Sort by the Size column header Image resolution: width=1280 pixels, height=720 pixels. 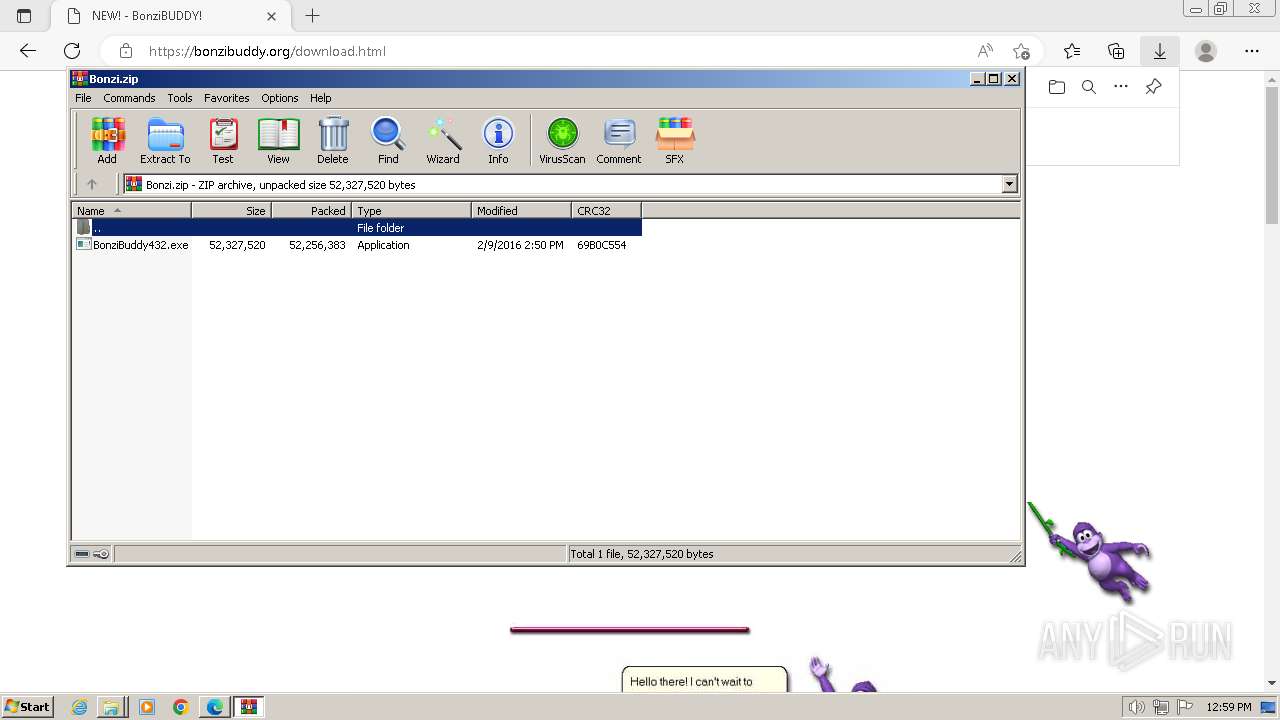click(x=231, y=210)
